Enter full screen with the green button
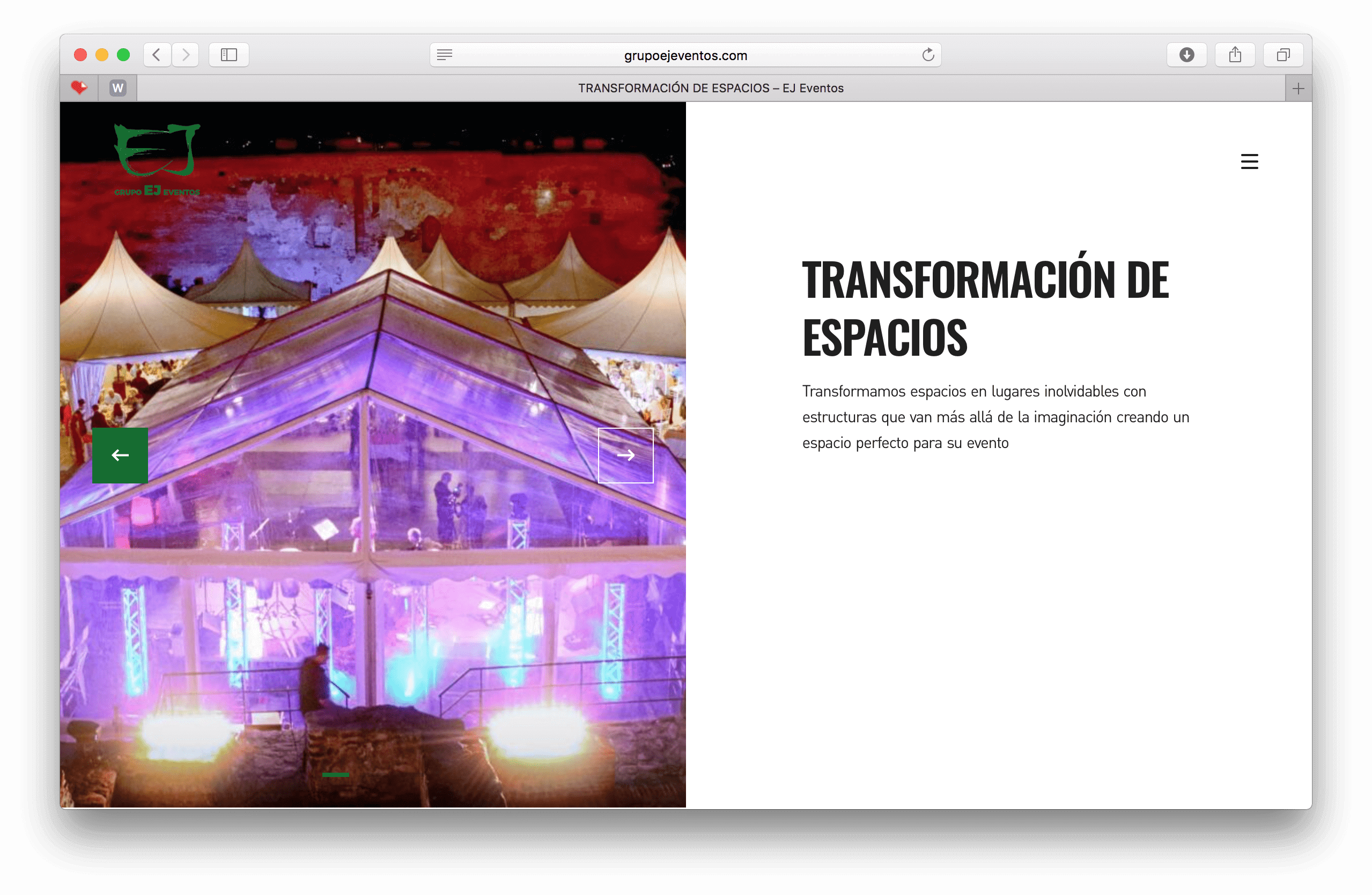The image size is (1372, 895). [123, 55]
